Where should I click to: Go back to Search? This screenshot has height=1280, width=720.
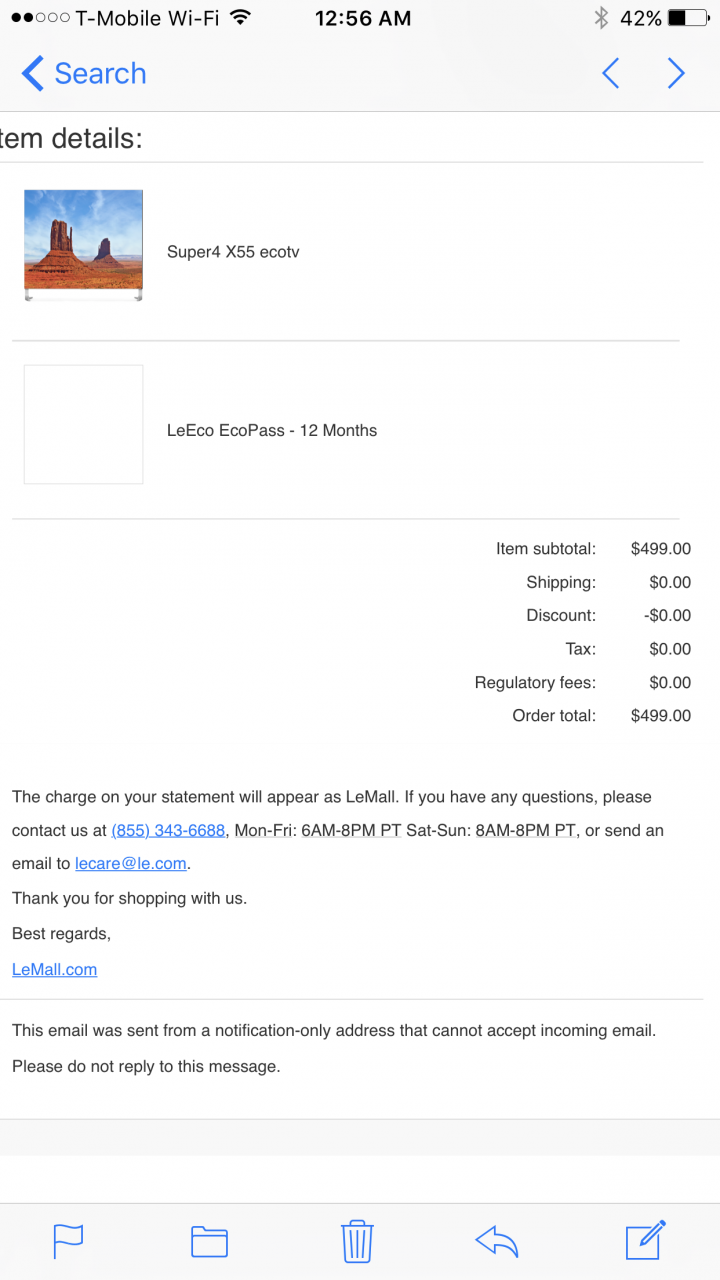point(84,73)
